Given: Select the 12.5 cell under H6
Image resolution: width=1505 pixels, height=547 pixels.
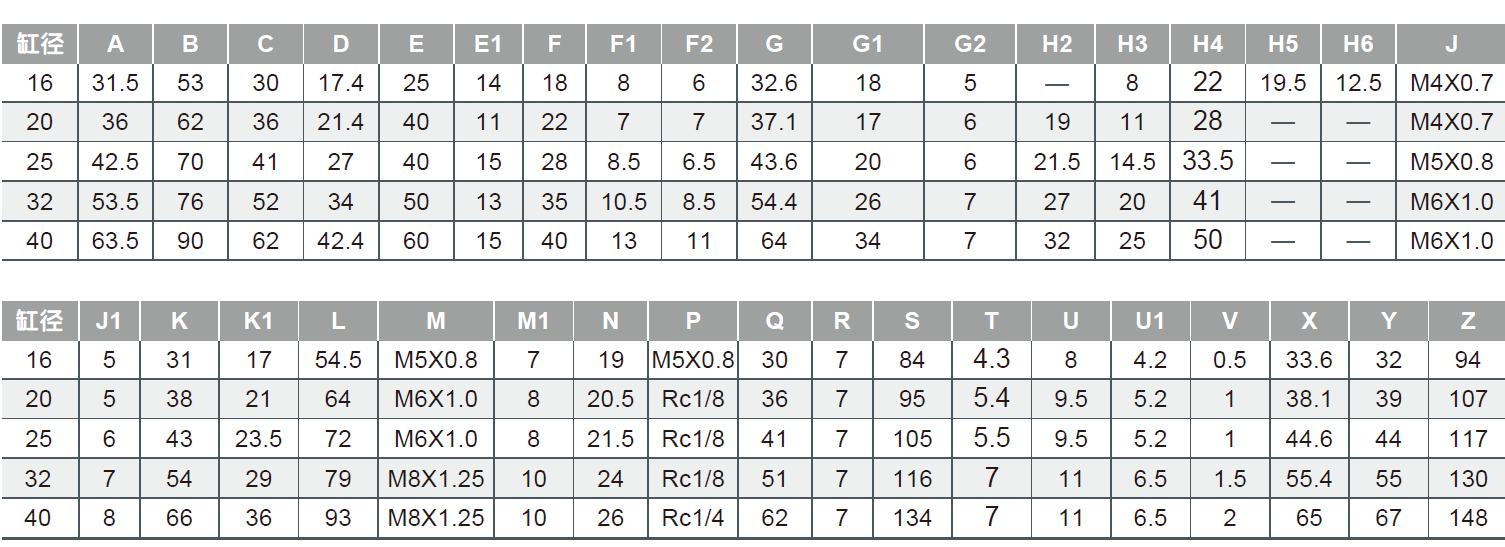Looking at the screenshot, I should [1358, 83].
